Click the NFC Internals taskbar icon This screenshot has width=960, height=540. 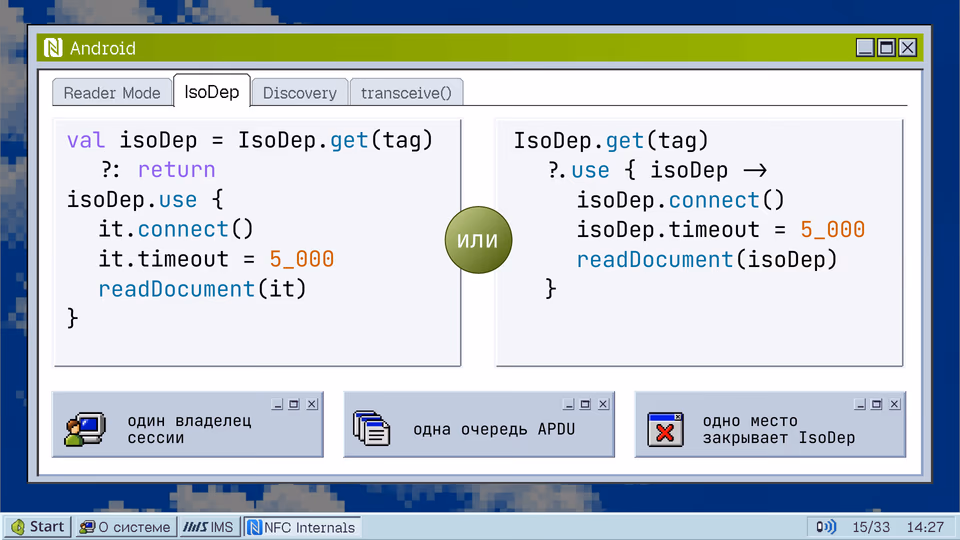[x=254, y=527]
